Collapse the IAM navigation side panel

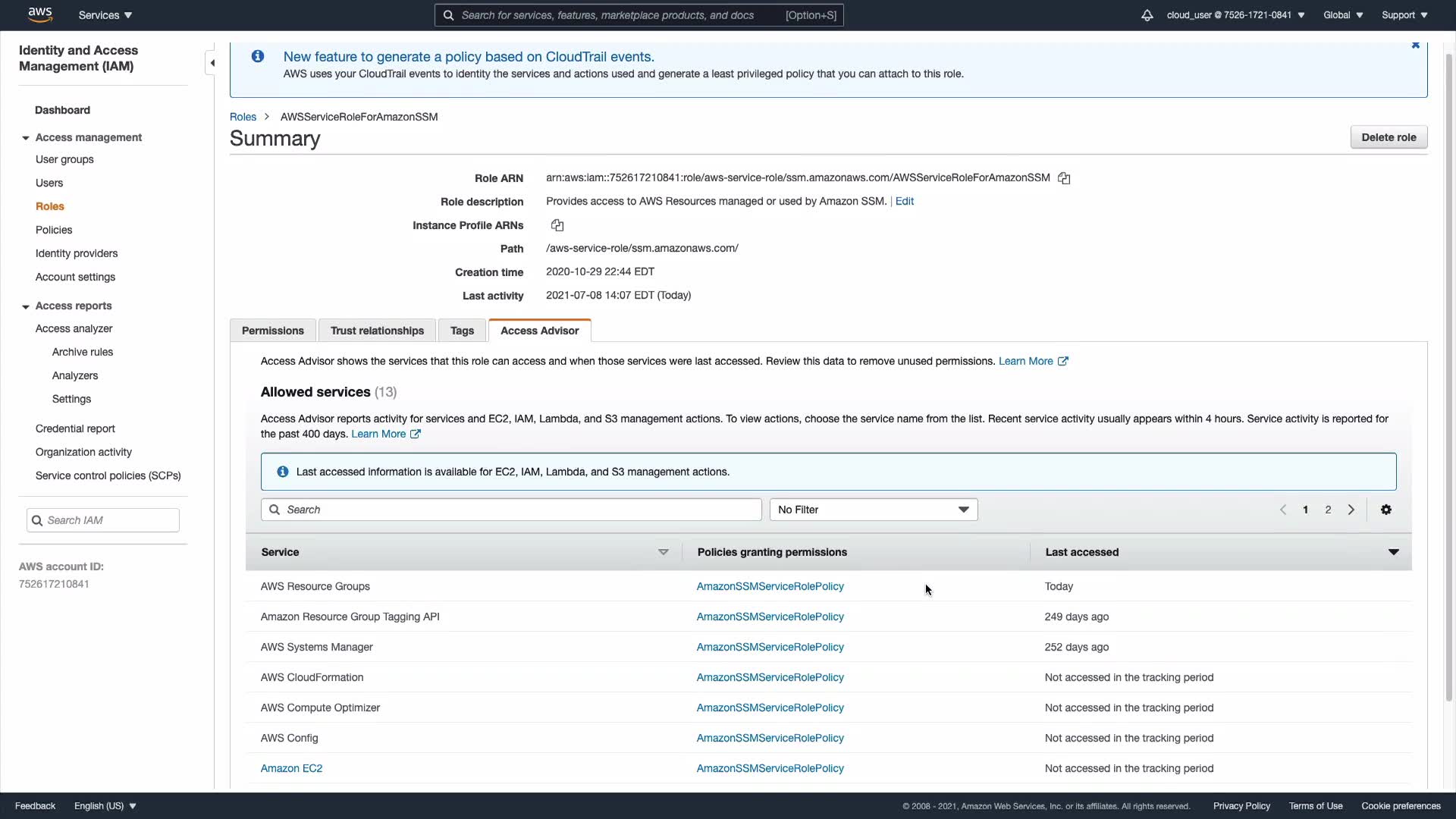(212, 63)
